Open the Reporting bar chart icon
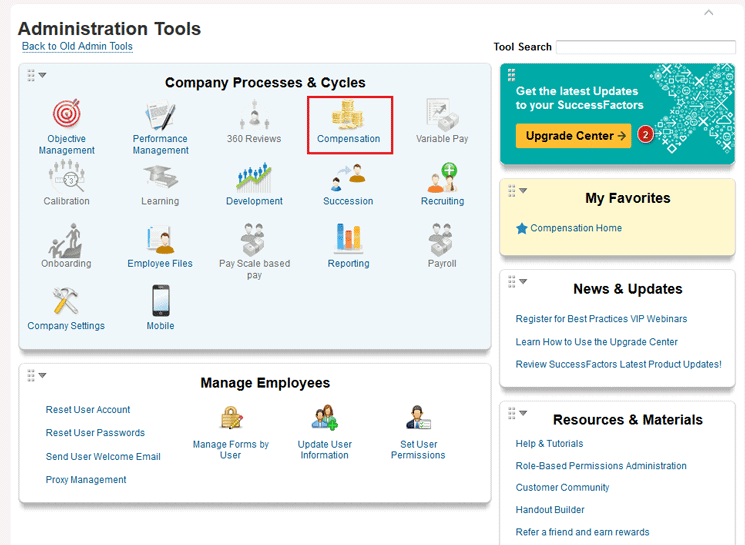745x545 pixels. coord(348,239)
